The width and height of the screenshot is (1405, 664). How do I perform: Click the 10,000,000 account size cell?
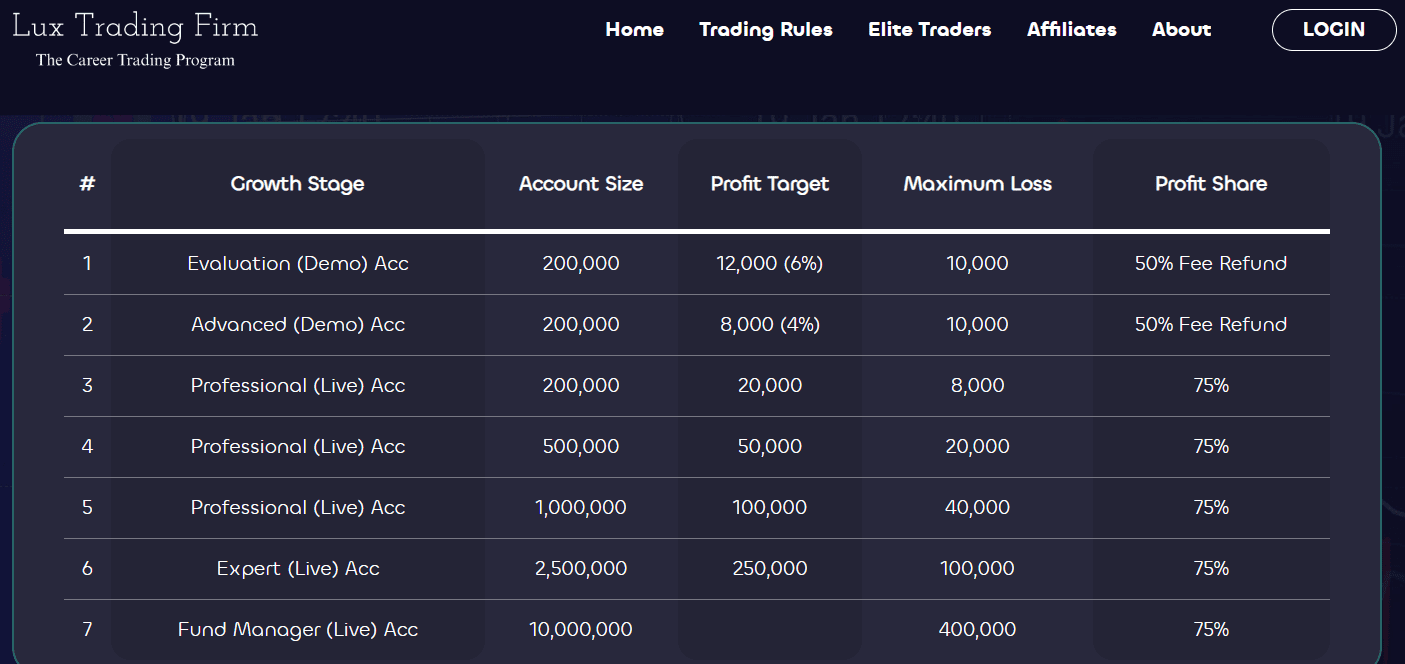pos(581,630)
